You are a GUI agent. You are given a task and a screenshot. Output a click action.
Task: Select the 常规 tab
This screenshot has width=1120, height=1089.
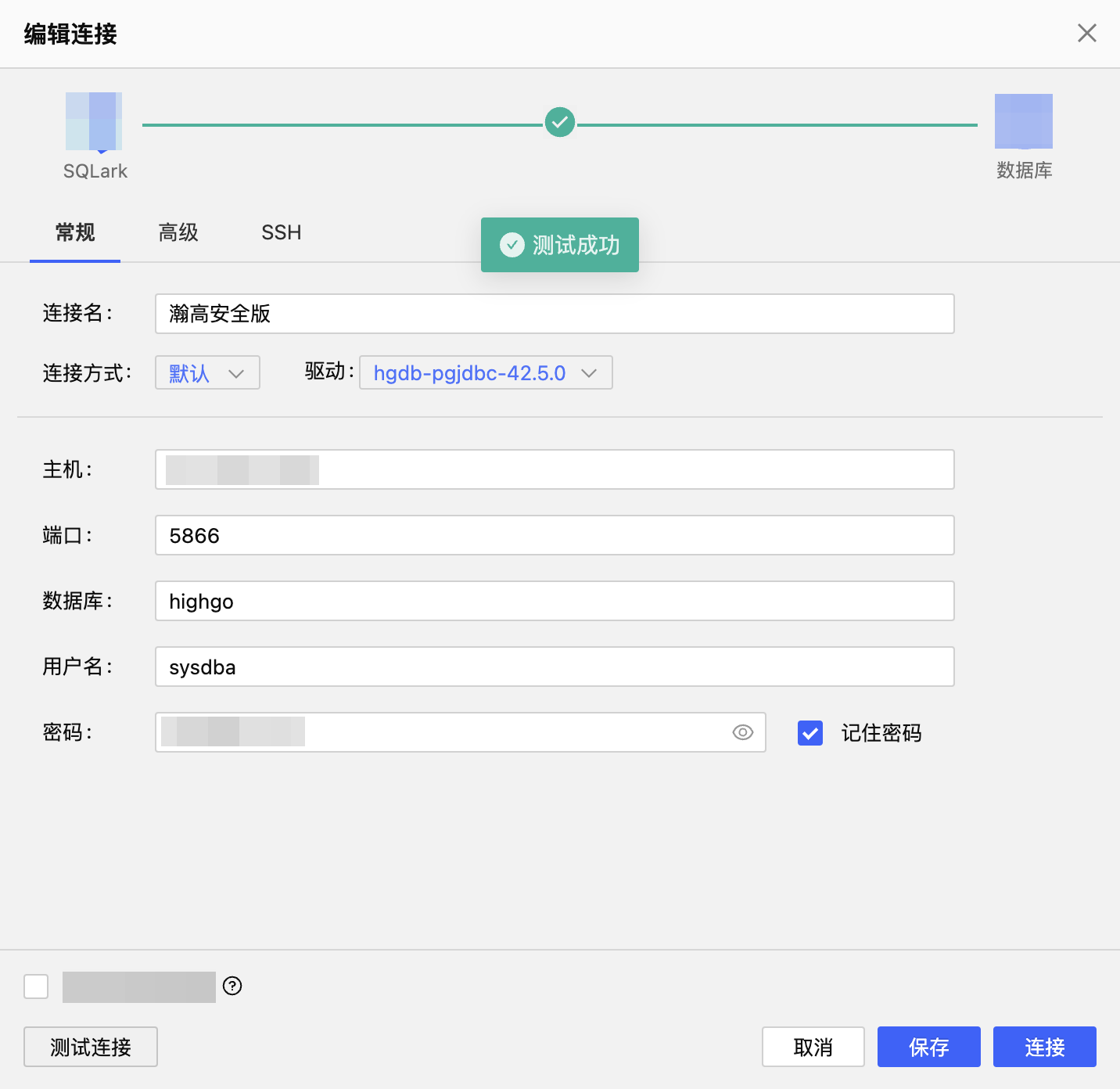point(74,232)
